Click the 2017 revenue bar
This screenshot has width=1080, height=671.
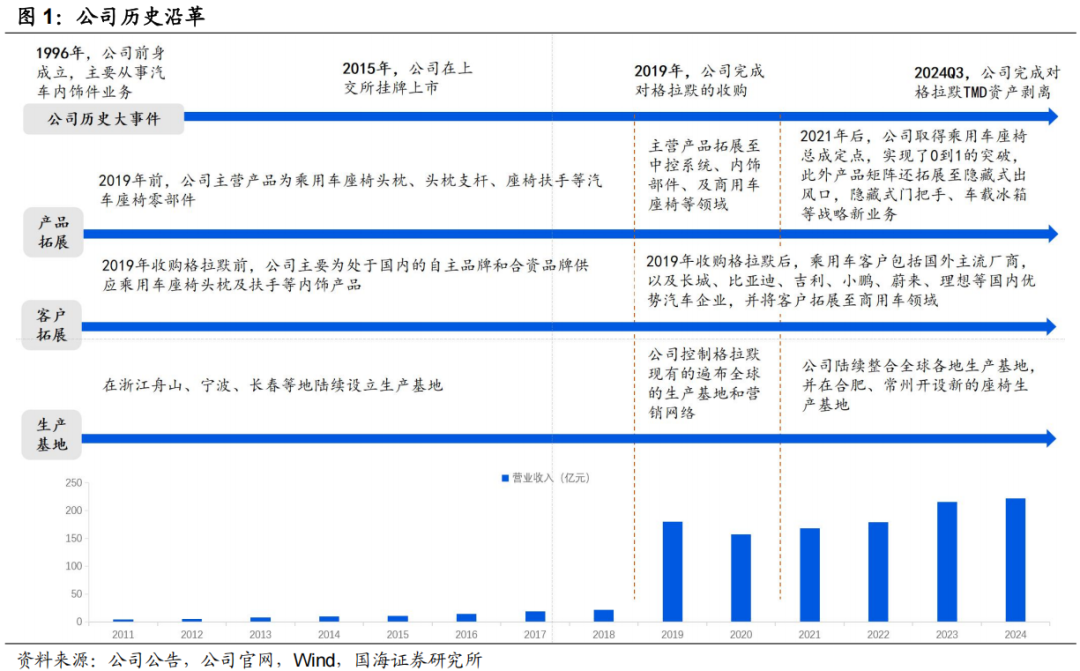[x=535, y=617]
